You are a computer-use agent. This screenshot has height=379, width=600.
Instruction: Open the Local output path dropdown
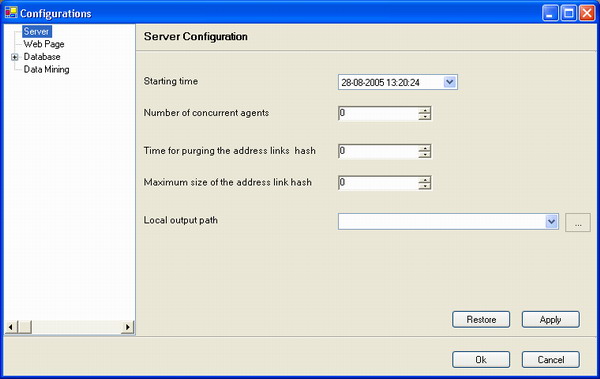[x=551, y=222]
